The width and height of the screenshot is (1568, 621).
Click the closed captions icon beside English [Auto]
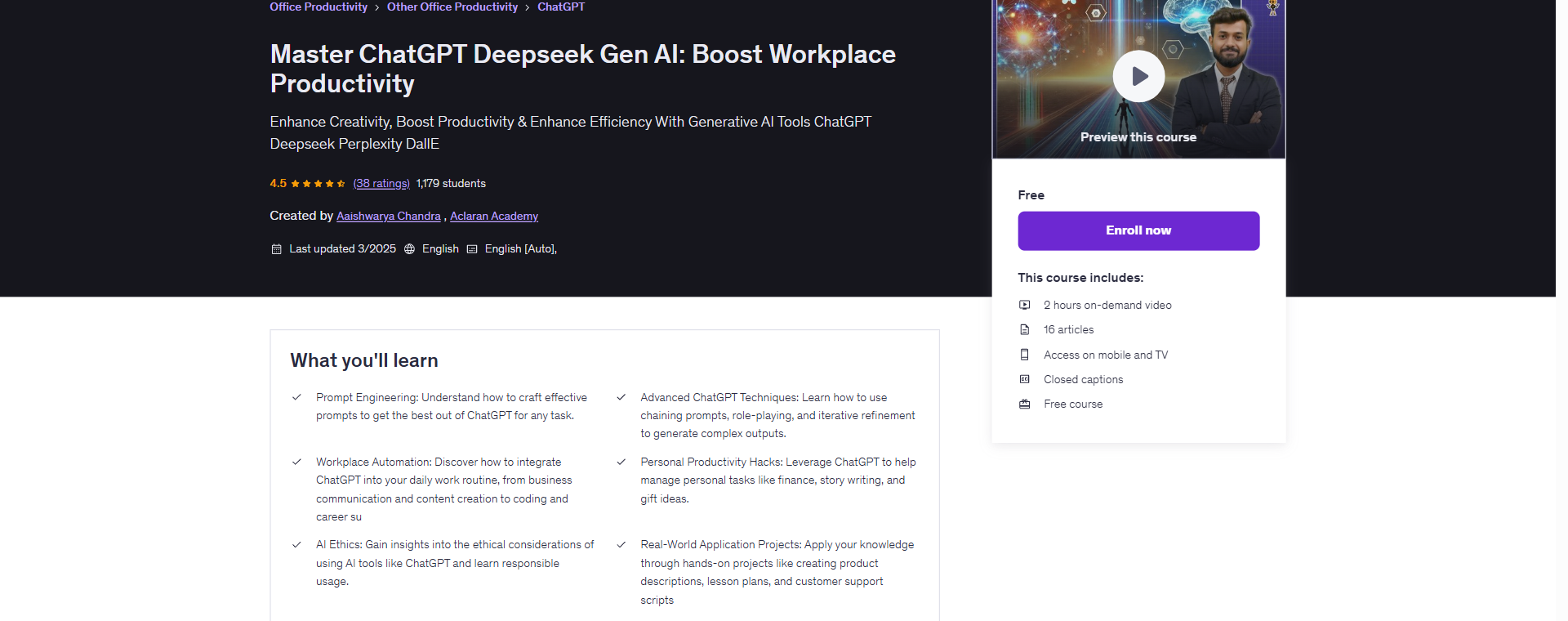(472, 249)
